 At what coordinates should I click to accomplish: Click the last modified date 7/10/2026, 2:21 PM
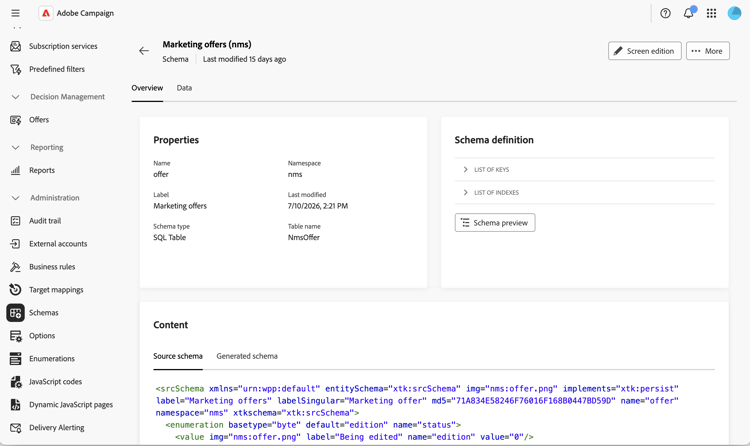pyautogui.click(x=318, y=206)
